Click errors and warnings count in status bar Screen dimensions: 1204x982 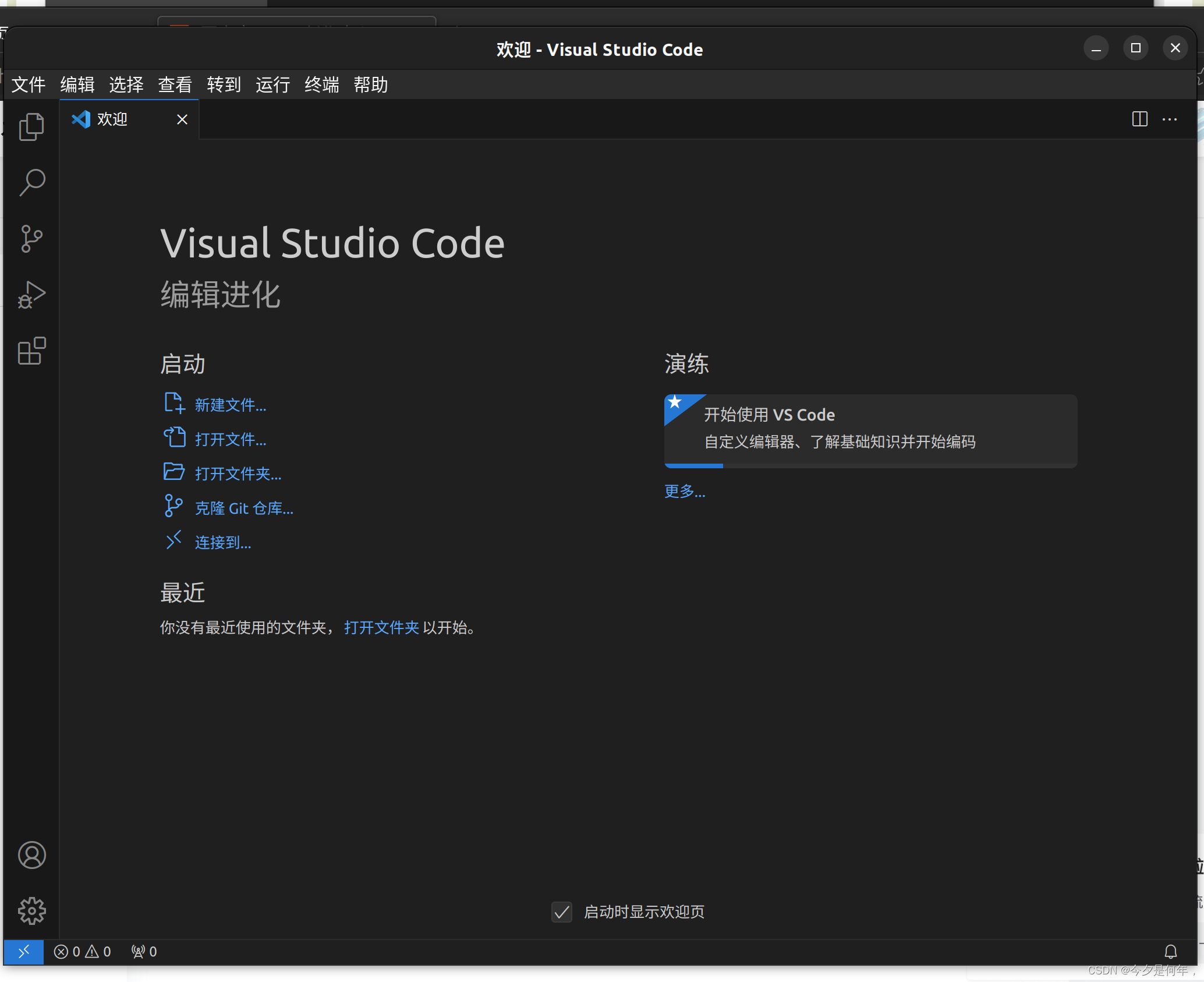coord(82,952)
